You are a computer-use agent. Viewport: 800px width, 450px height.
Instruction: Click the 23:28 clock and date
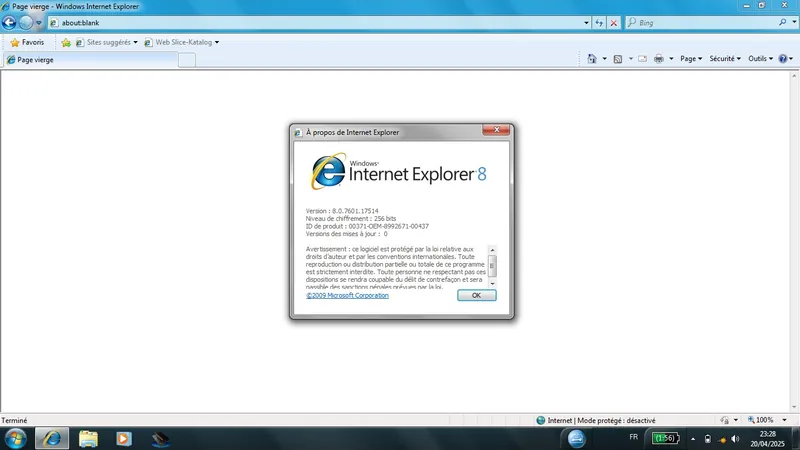(x=767, y=439)
